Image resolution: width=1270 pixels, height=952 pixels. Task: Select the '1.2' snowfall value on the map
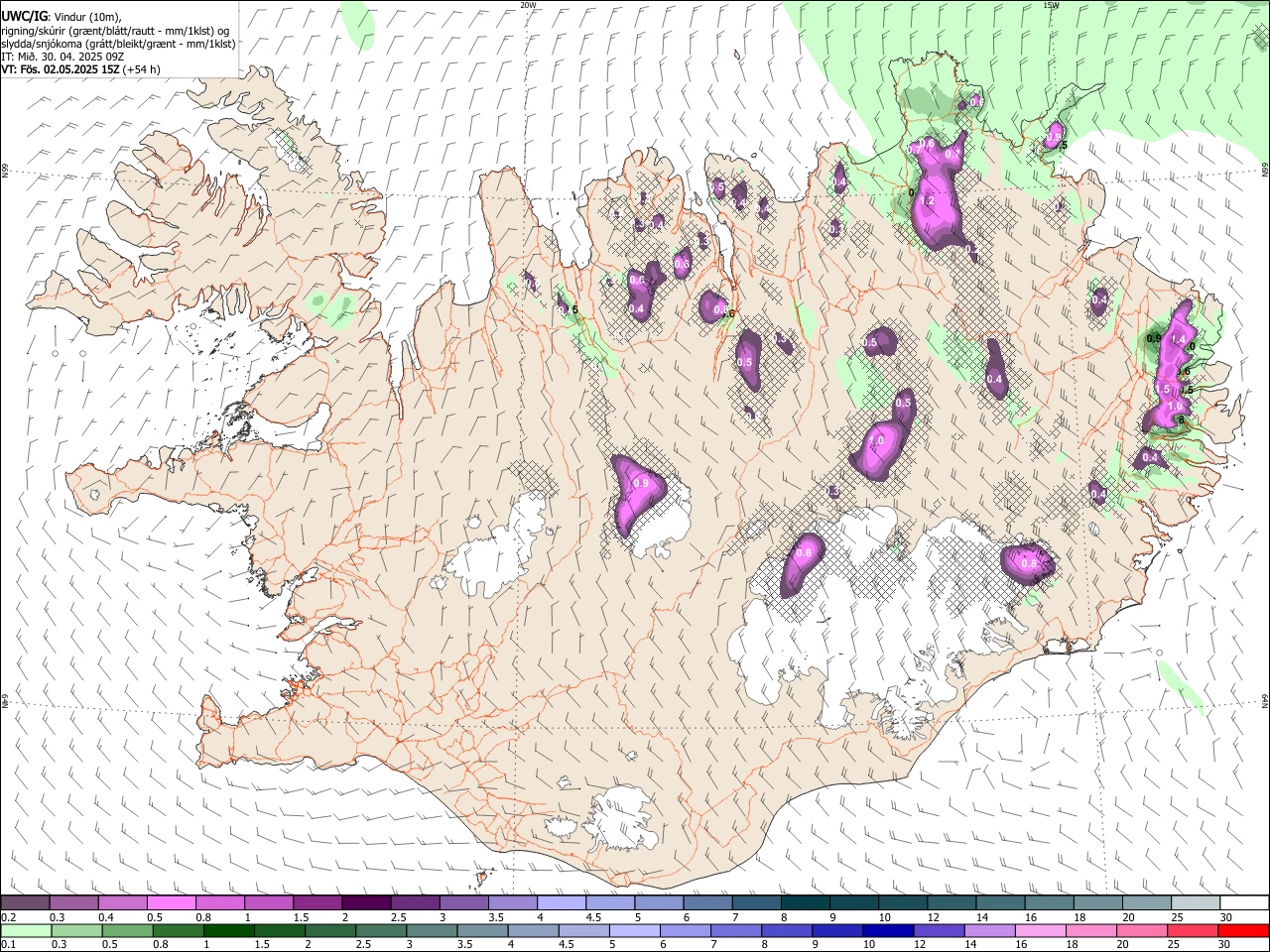(929, 200)
